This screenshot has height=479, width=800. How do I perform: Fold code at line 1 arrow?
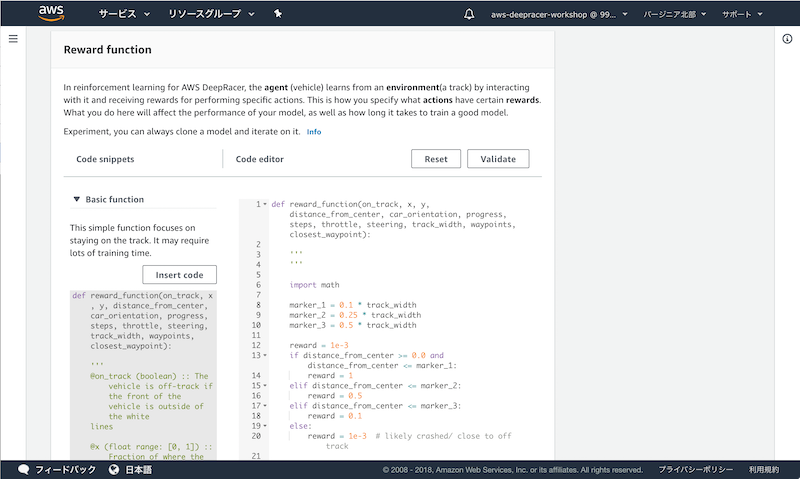point(265,204)
